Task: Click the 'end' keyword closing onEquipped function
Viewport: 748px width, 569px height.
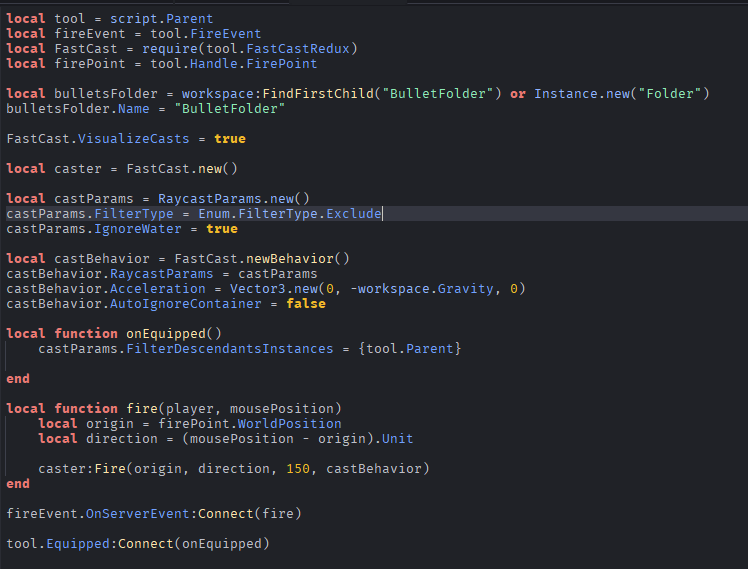Action: (18, 379)
